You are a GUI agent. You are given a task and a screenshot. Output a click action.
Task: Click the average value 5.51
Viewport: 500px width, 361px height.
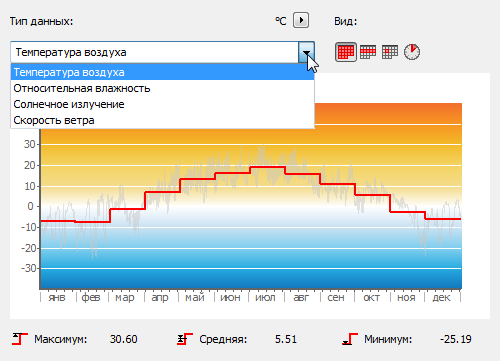[286, 339]
